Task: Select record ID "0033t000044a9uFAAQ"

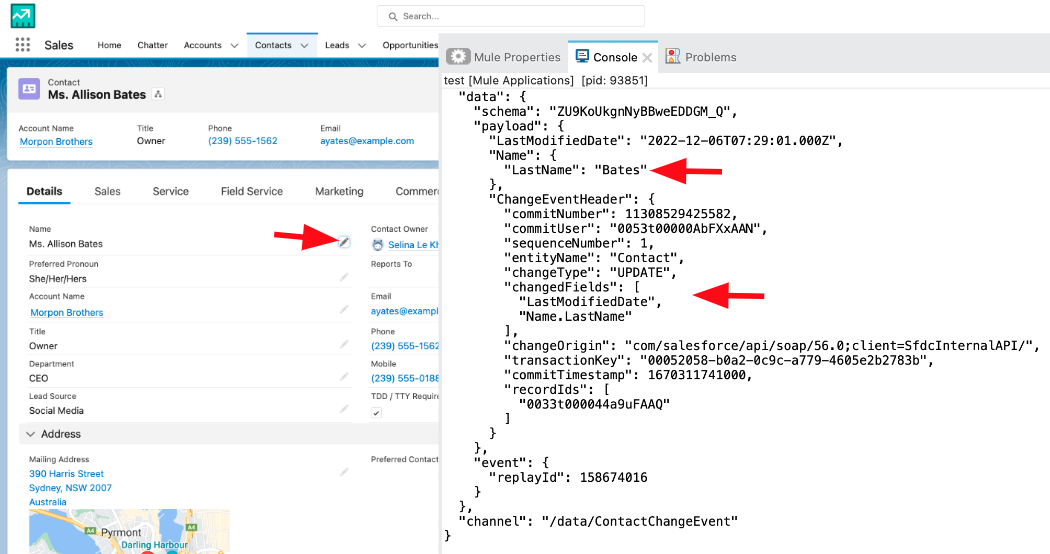Action: (594, 404)
